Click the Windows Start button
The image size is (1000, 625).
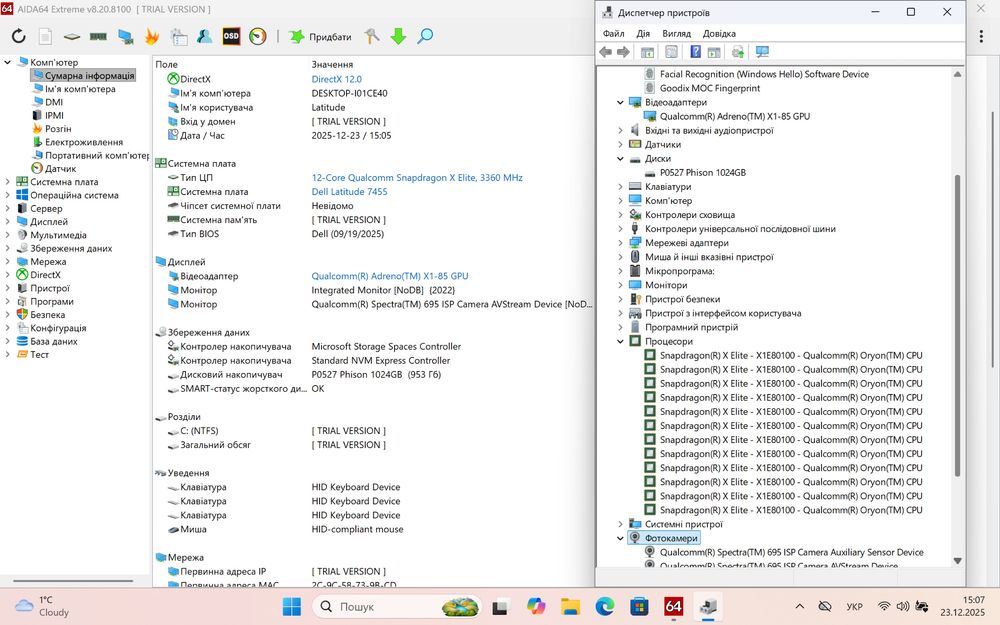291,606
